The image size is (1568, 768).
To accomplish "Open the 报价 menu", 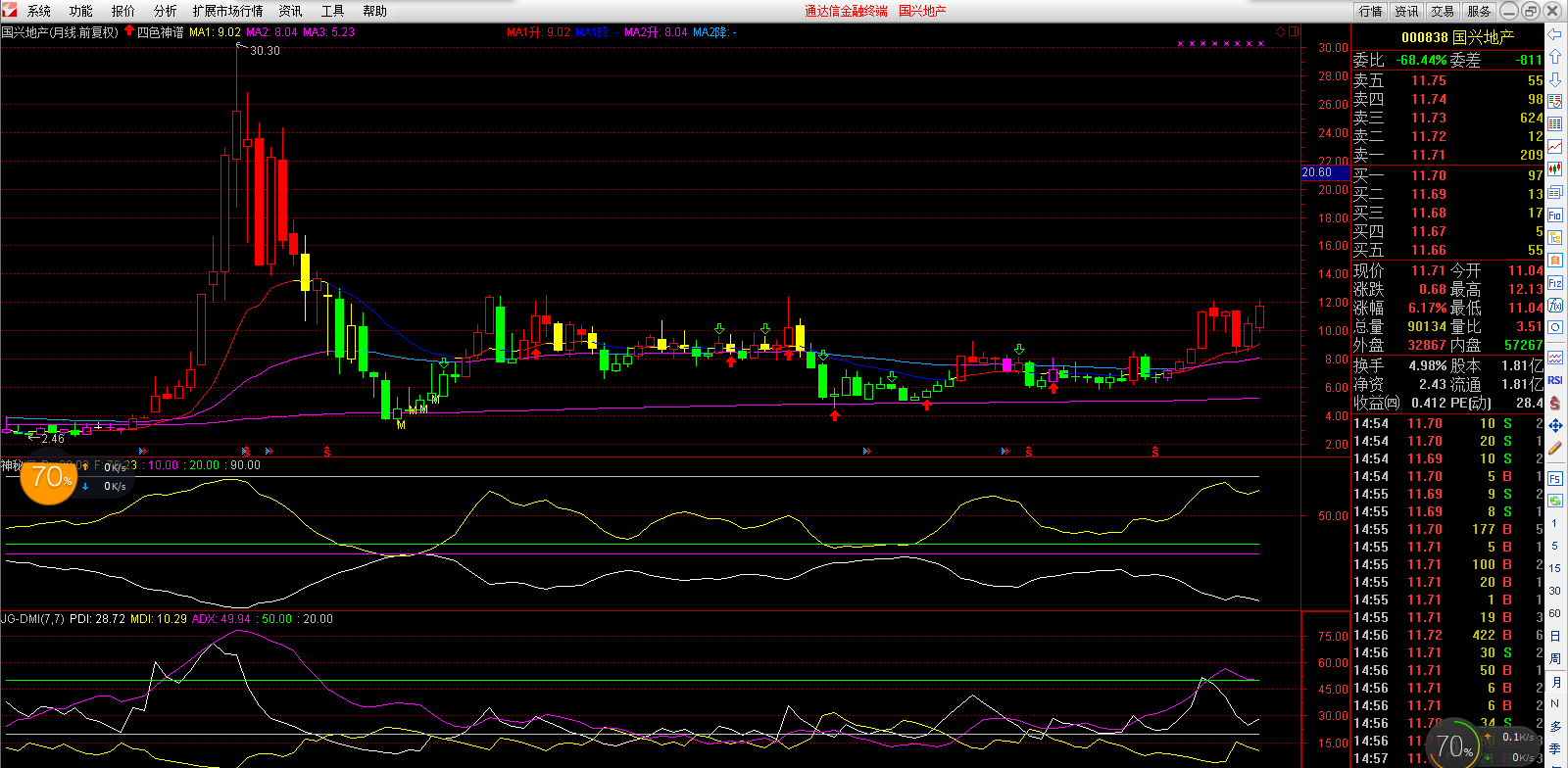I will [123, 11].
